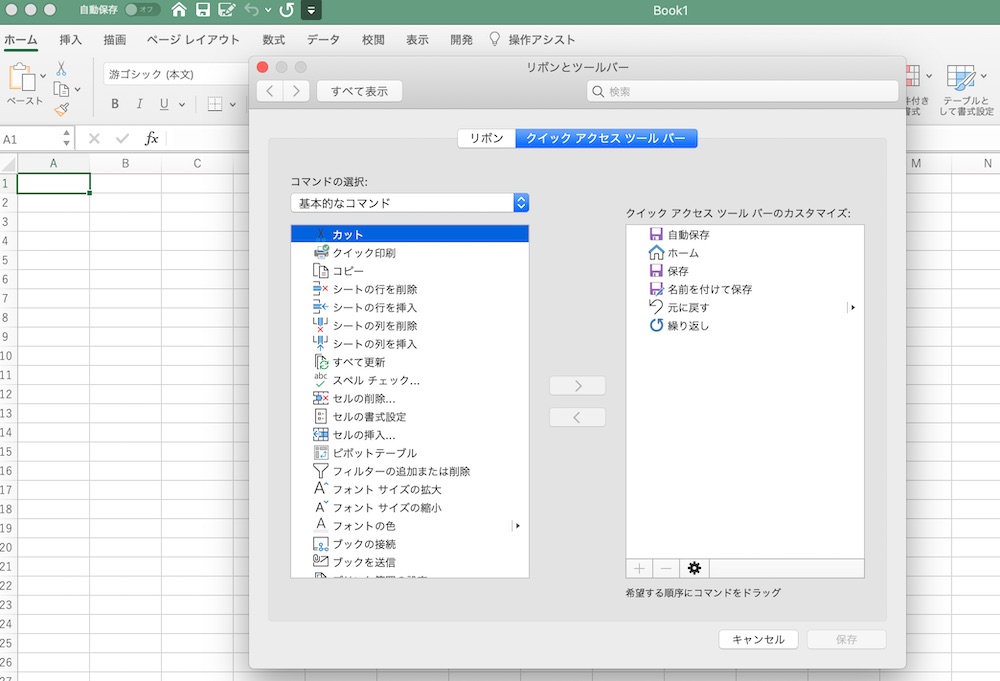Screen dimensions: 1000x681
Task: Select すべて更新 command
Action: click(409, 362)
